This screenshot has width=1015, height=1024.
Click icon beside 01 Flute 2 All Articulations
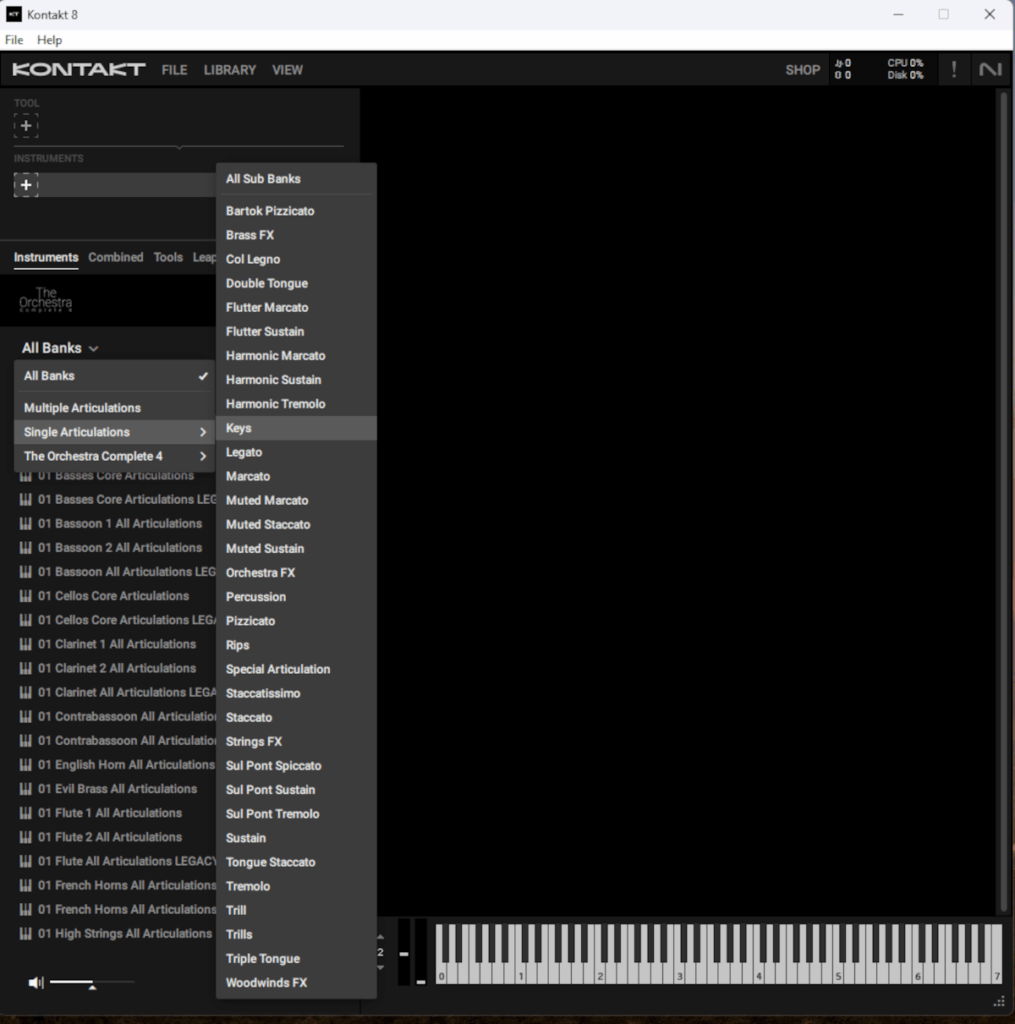(25, 837)
